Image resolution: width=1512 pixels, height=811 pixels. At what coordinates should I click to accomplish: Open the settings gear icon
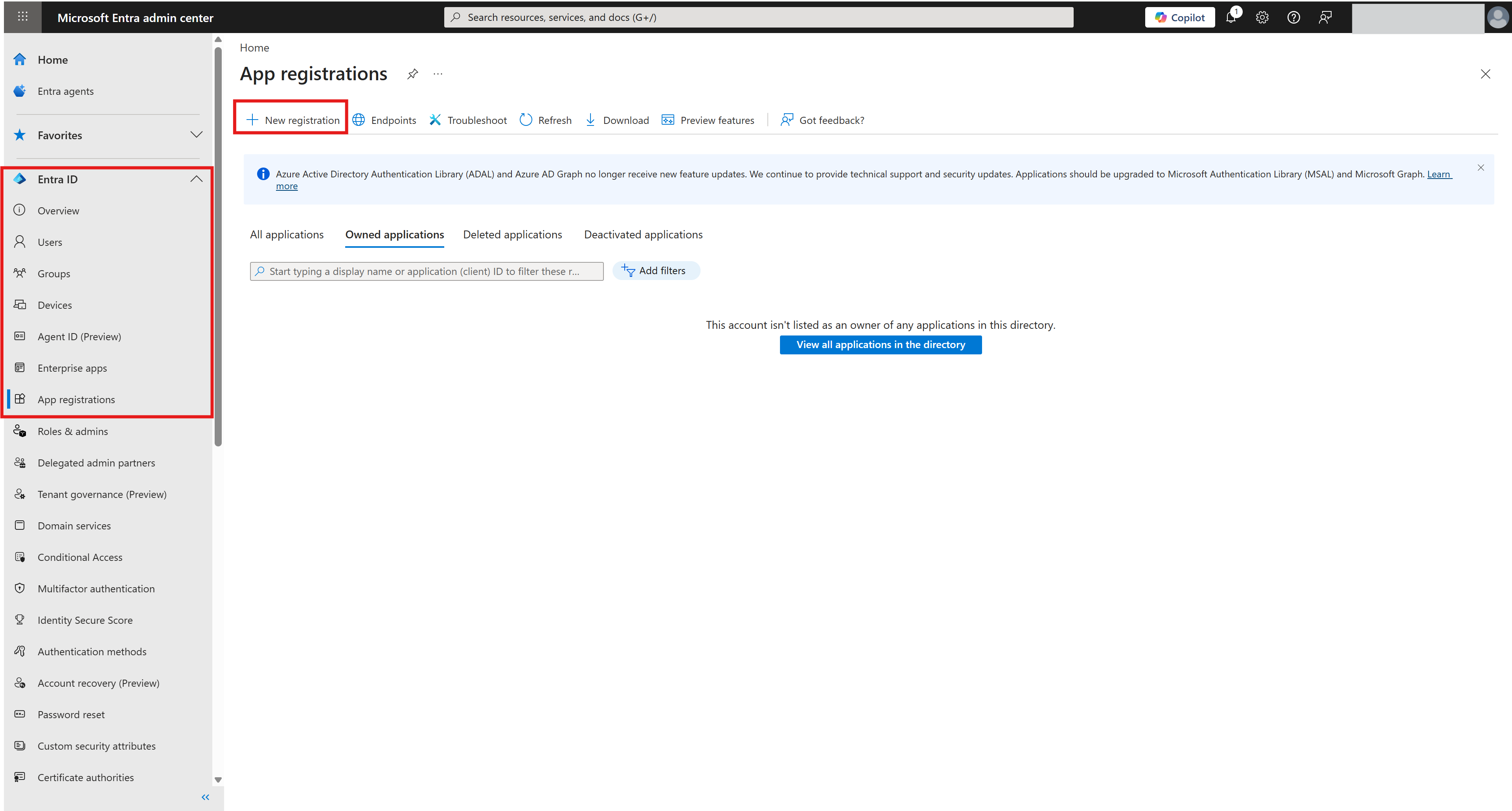pyautogui.click(x=1262, y=18)
